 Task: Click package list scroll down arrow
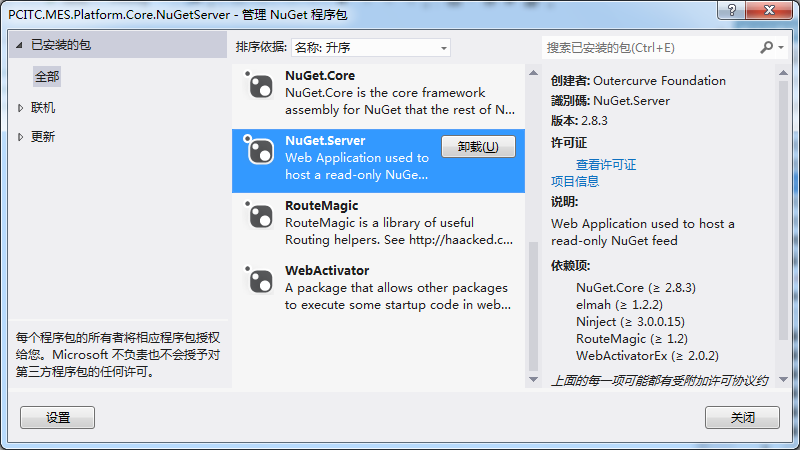(x=533, y=379)
